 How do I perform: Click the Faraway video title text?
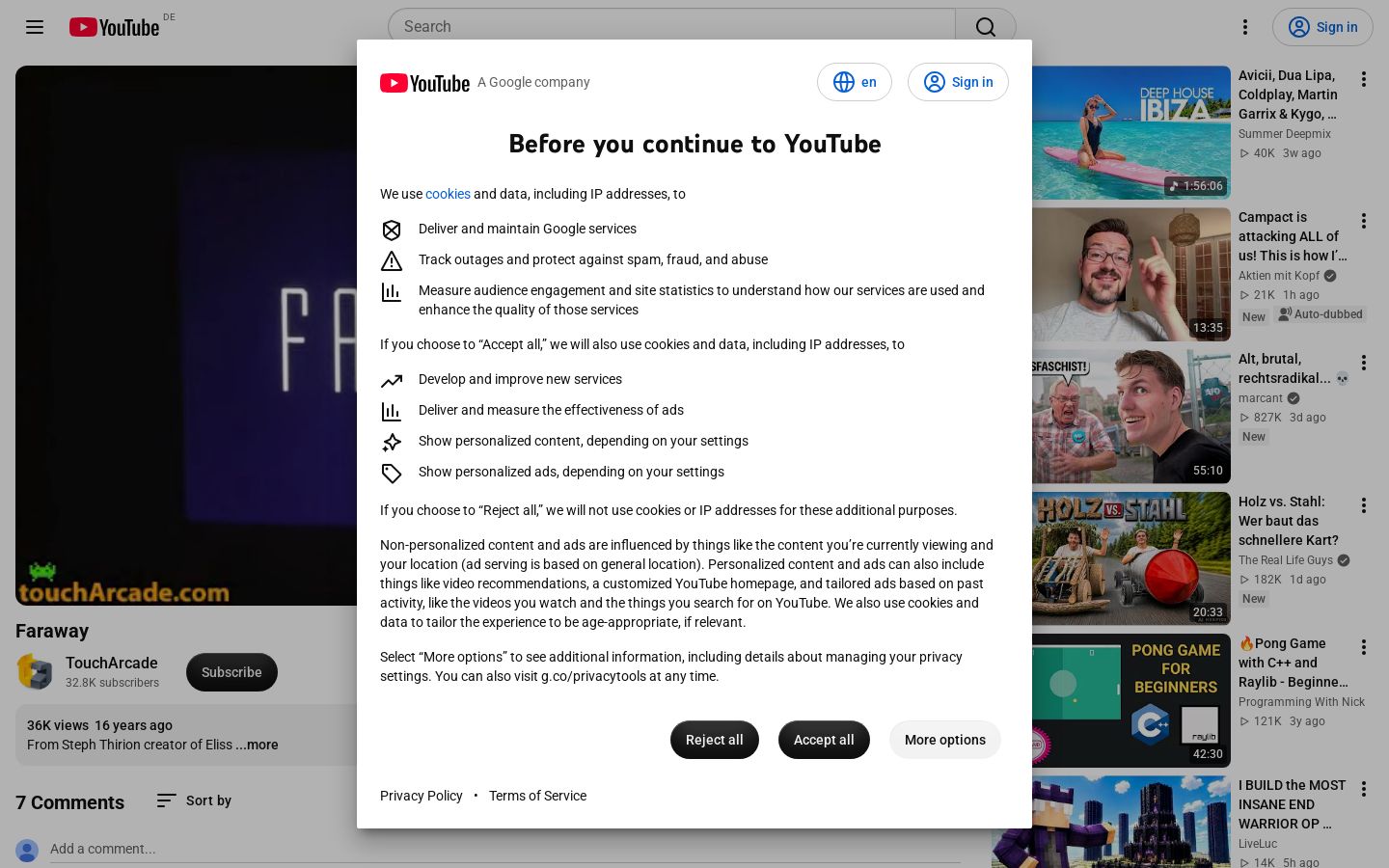(x=52, y=631)
